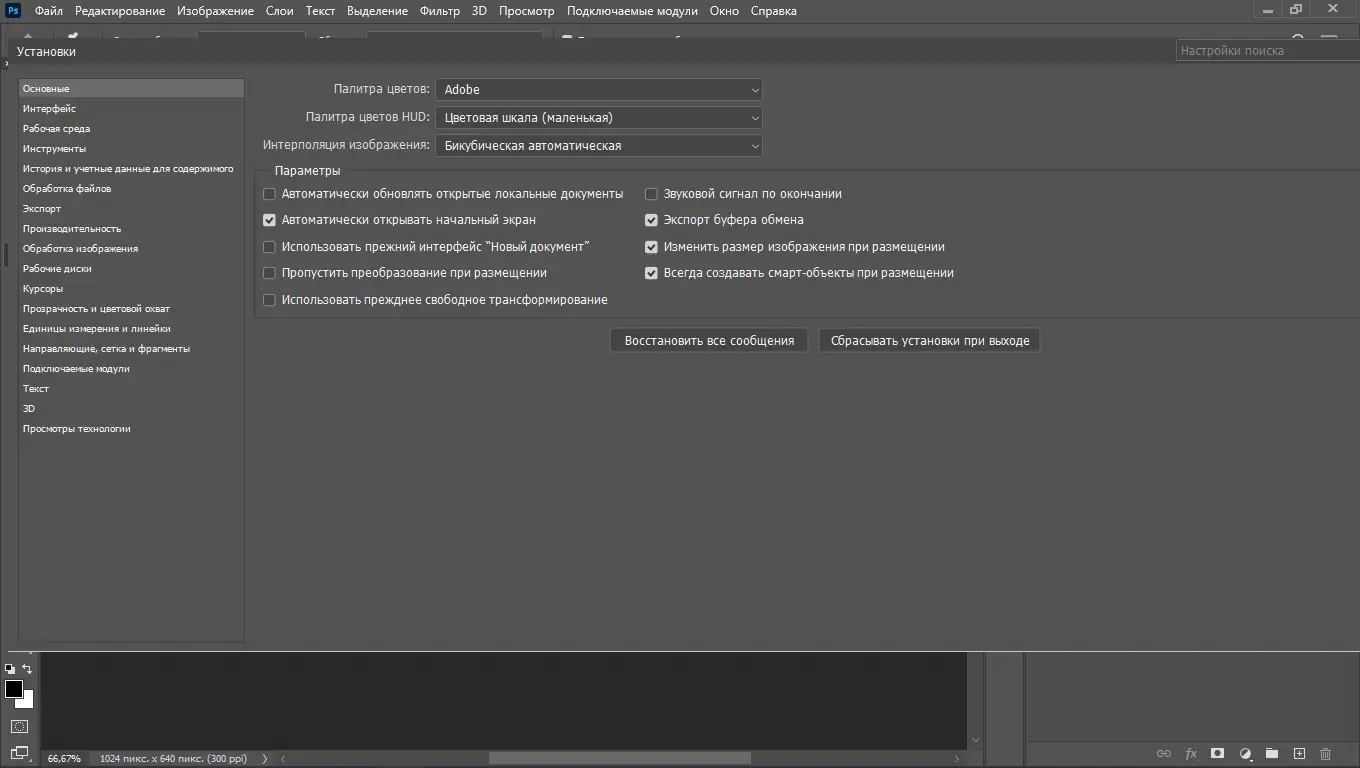Create a new layer icon
This screenshot has width=1360, height=768.
(x=1299, y=753)
